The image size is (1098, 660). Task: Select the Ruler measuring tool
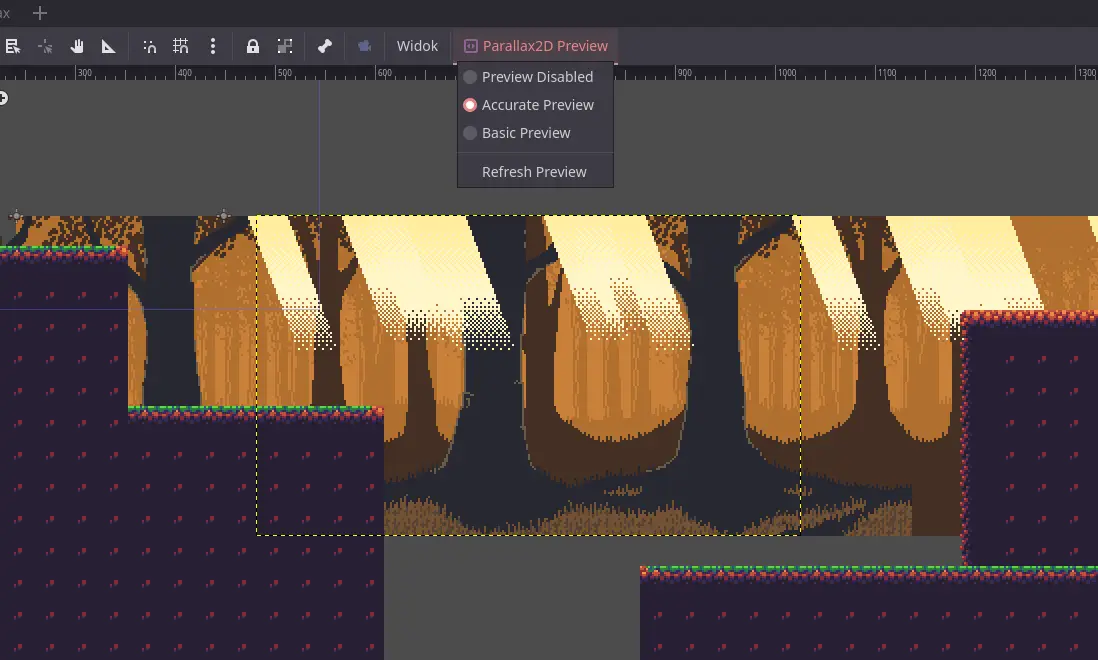(x=109, y=46)
